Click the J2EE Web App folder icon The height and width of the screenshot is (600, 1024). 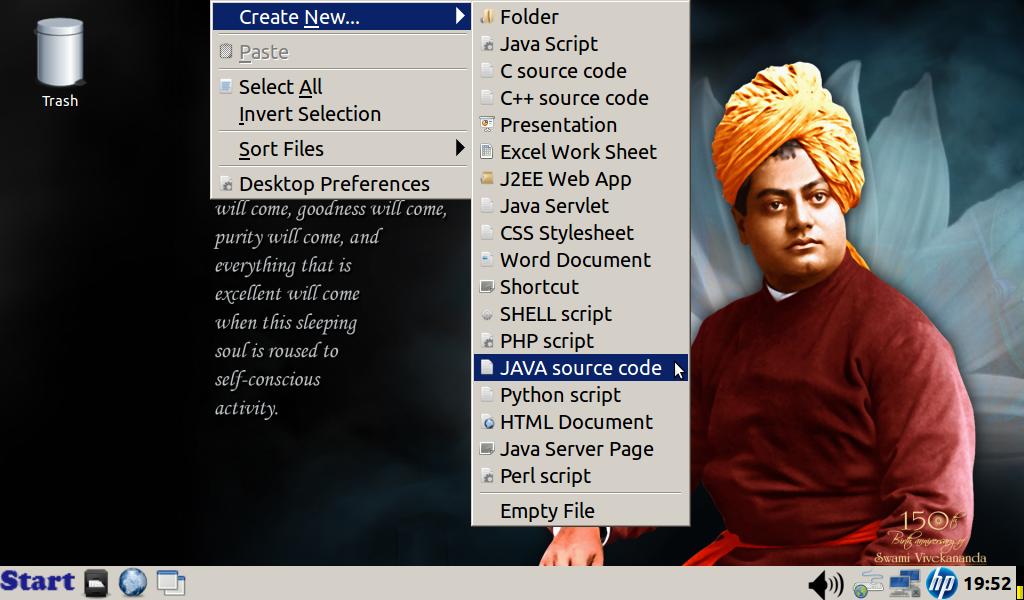click(x=487, y=178)
